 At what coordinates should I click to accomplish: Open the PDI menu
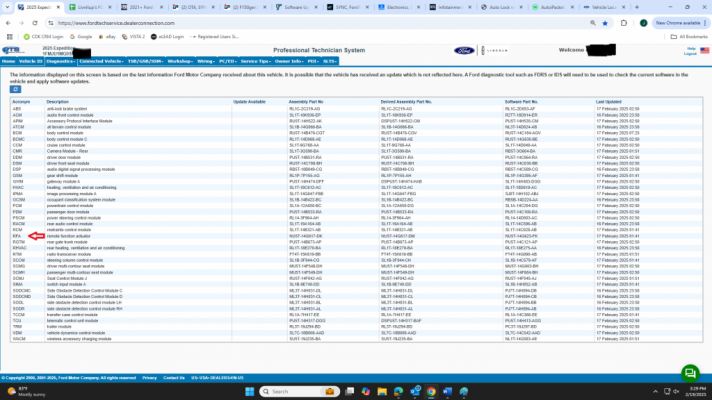point(313,61)
